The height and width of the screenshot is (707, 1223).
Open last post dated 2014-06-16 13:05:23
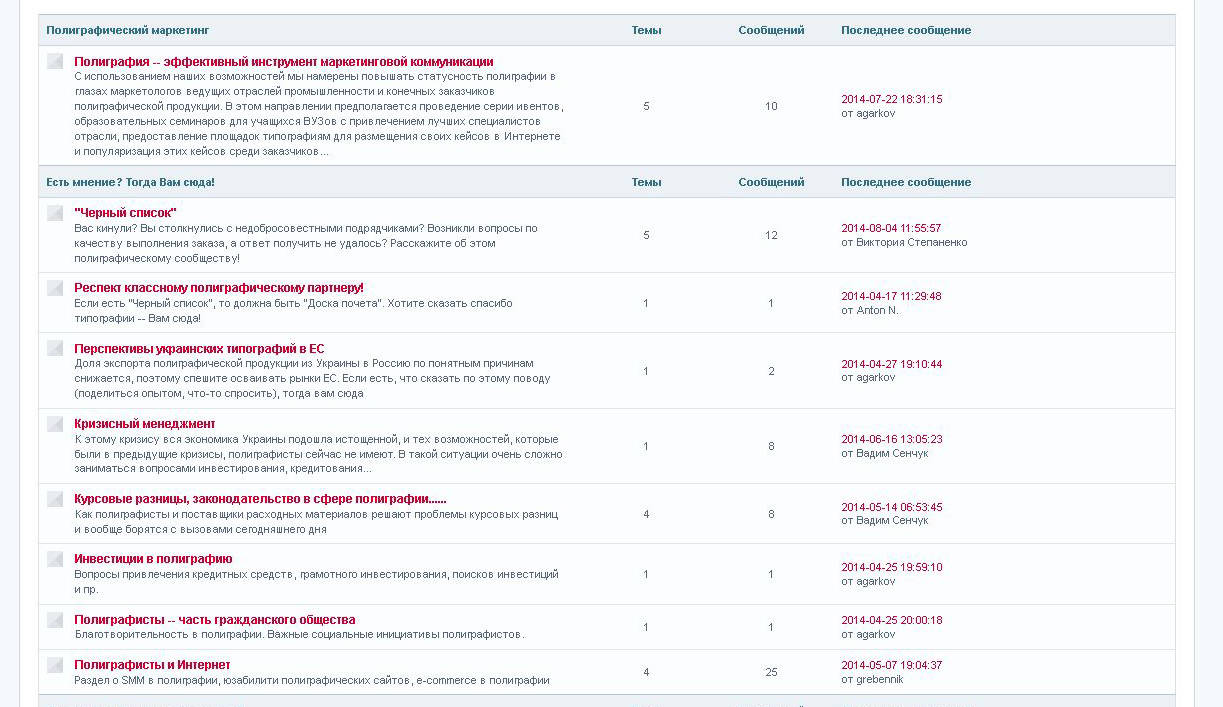pos(891,439)
